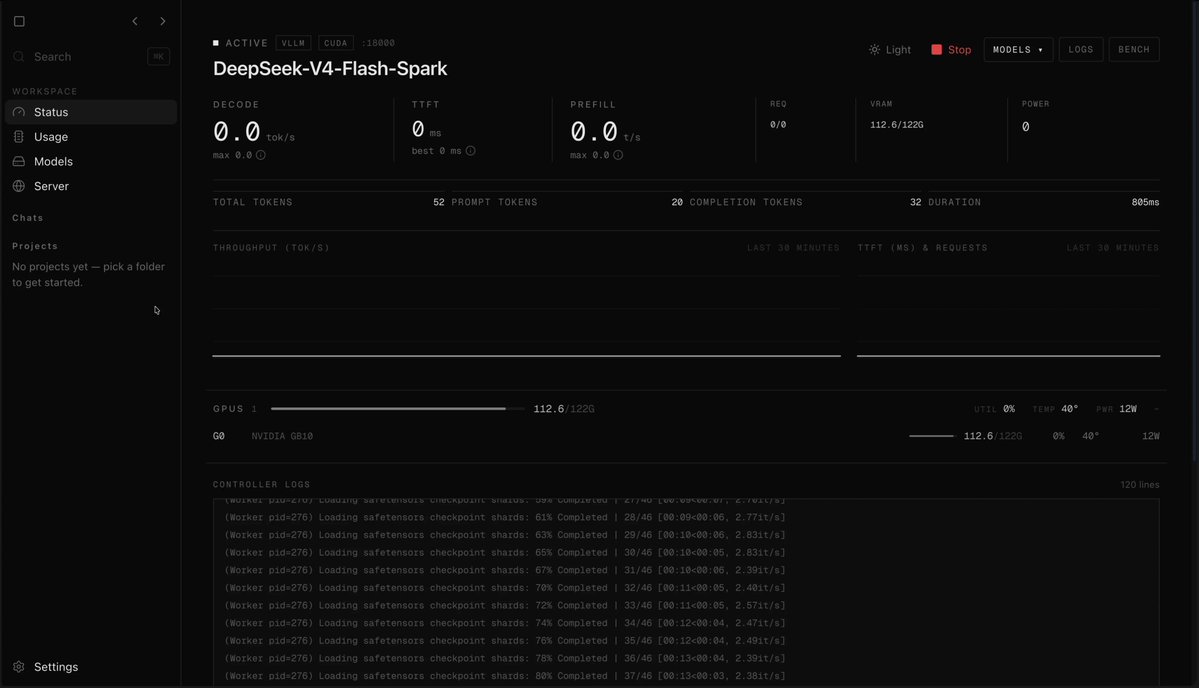Go forward with the right chevron
Screen dimensions: 1199x688
162,21
